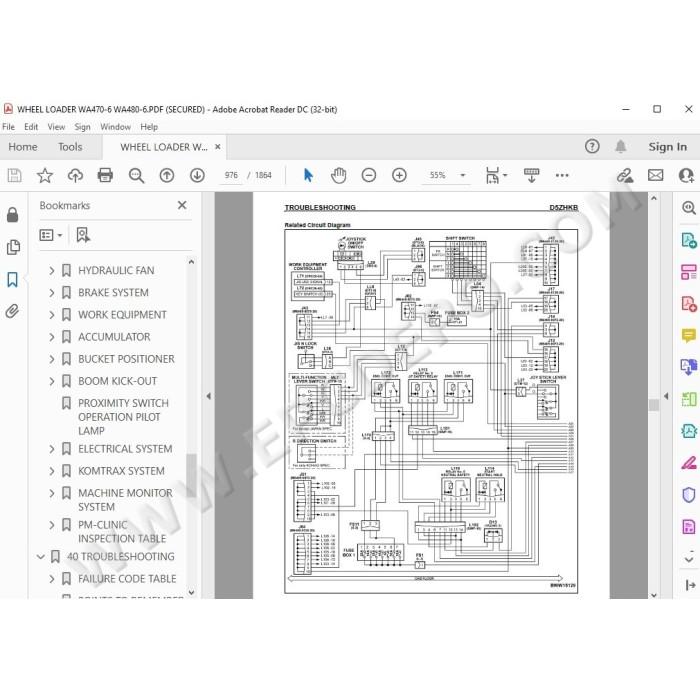Open the Attachments paperclip panel
The width and height of the screenshot is (700, 700).
[12, 311]
